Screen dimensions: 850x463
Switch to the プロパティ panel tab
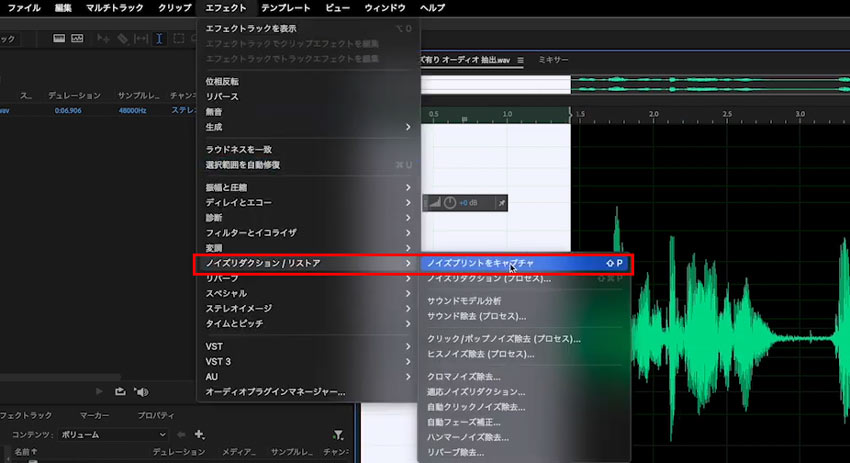[x=156, y=415]
